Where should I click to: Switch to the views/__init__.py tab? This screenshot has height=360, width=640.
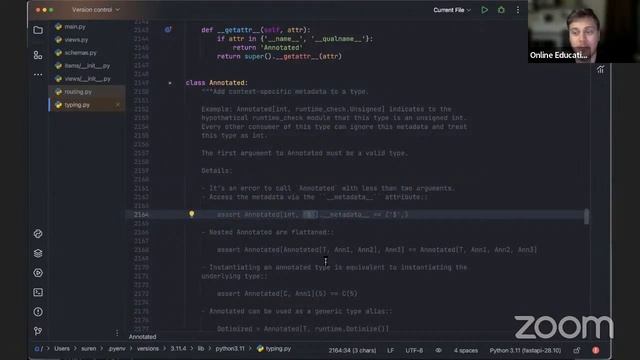point(87,79)
